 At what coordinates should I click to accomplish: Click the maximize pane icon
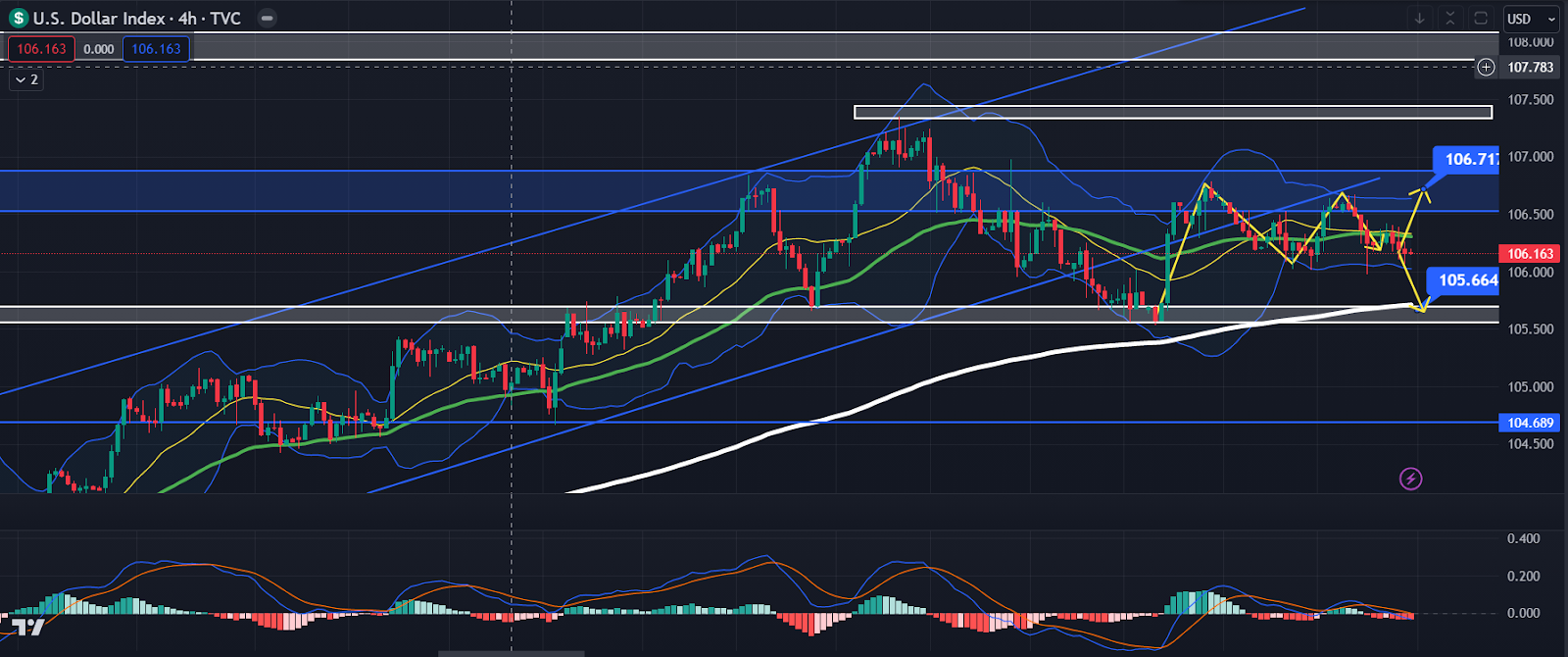[x=1481, y=18]
